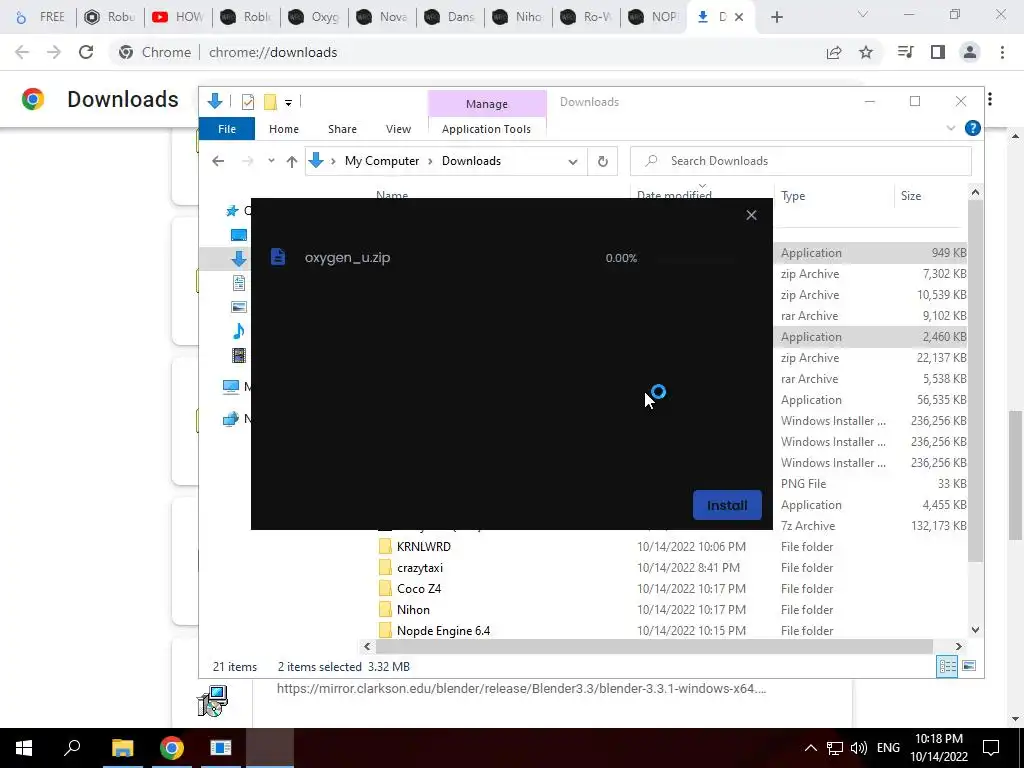The image size is (1024, 768).
Task: Click the Explorer Back arrow
Action: (x=218, y=161)
